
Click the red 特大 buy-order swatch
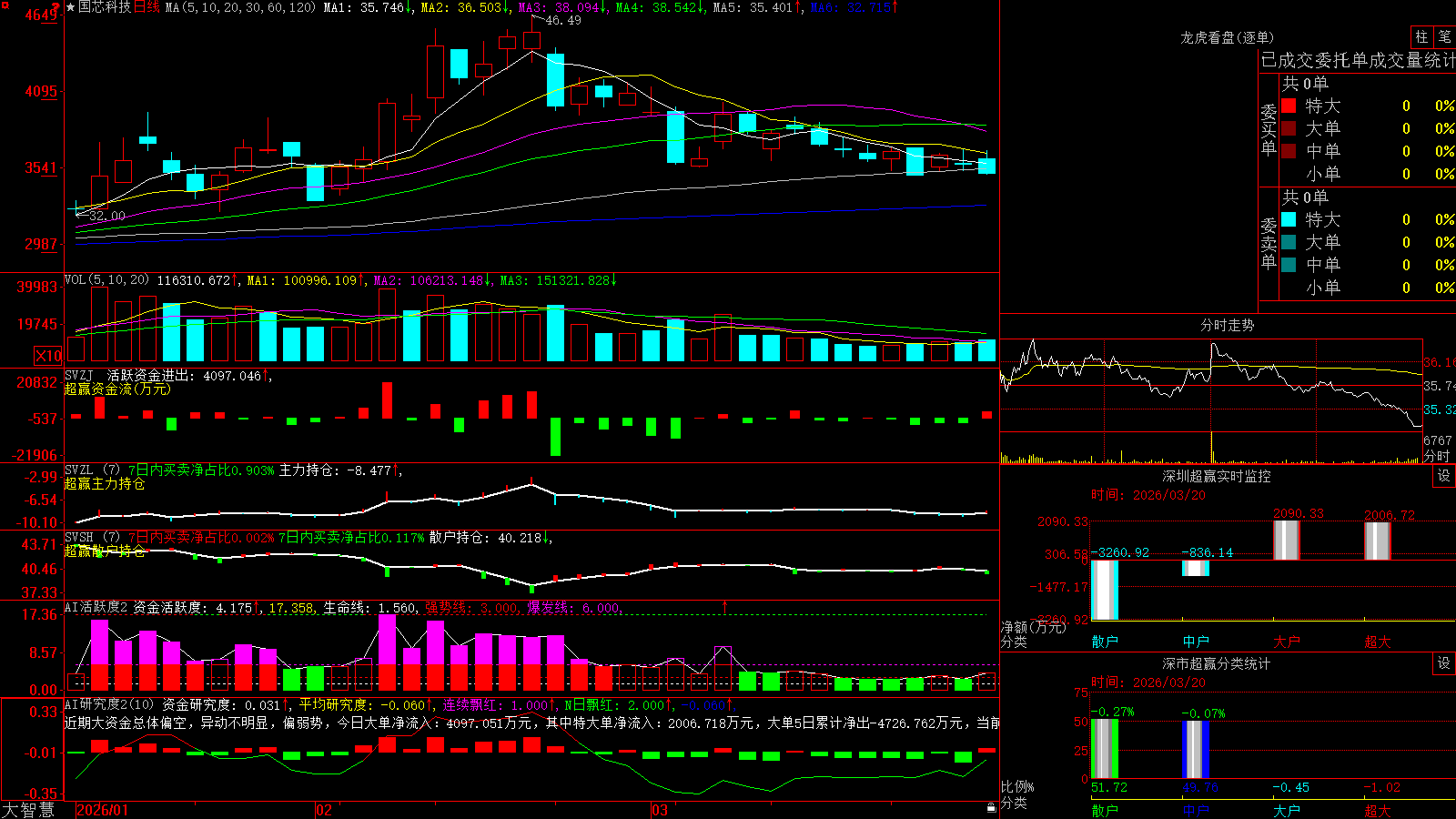point(1289,106)
